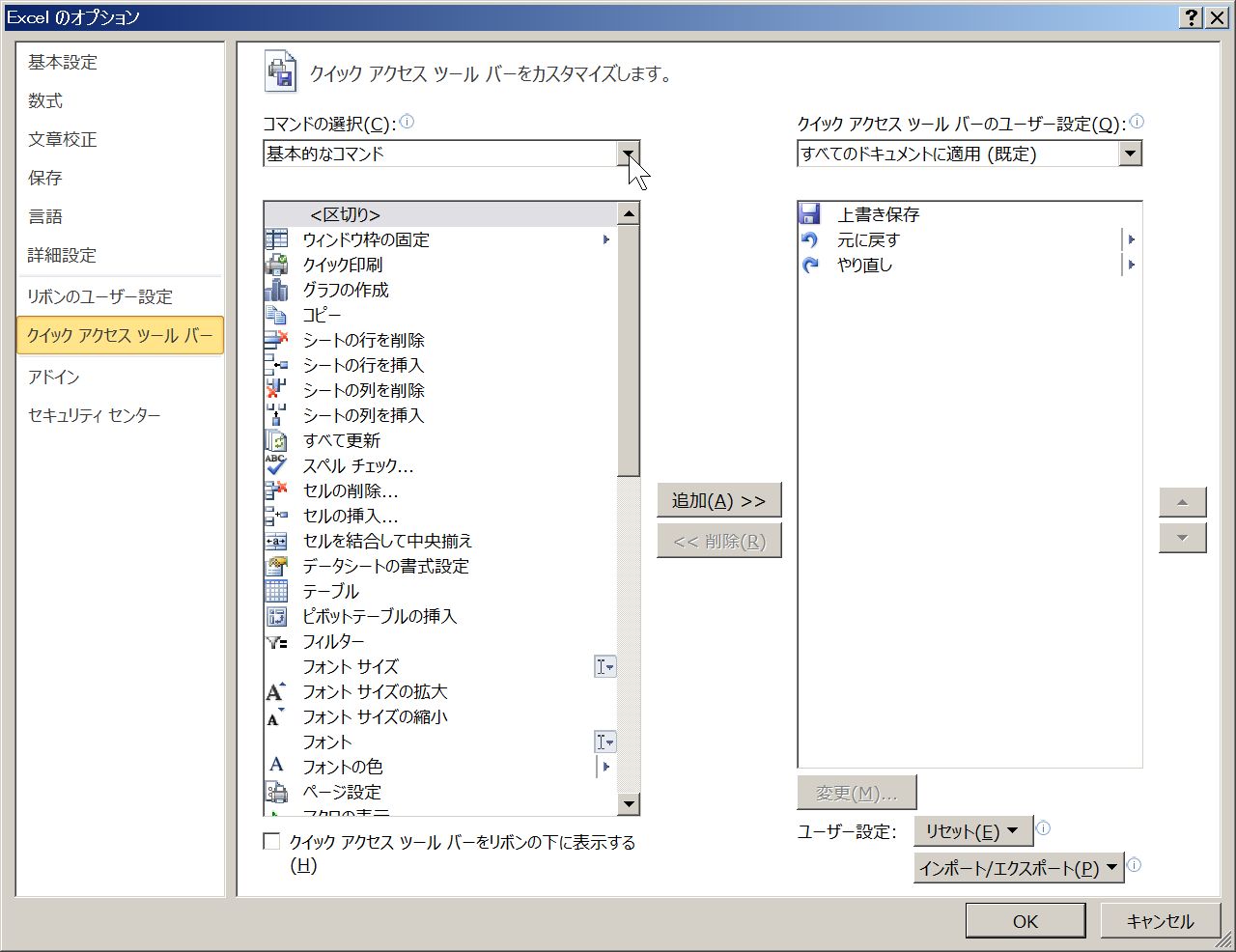Click the Move Up arrow button
The width and height of the screenshot is (1236, 952).
coord(1183,501)
